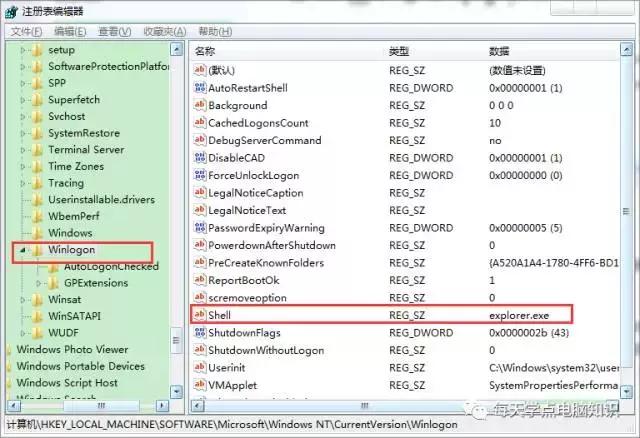Select the LegalNoticeCaption value entry
Viewport: 640px width, 438px height.
click(x=254, y=193)
